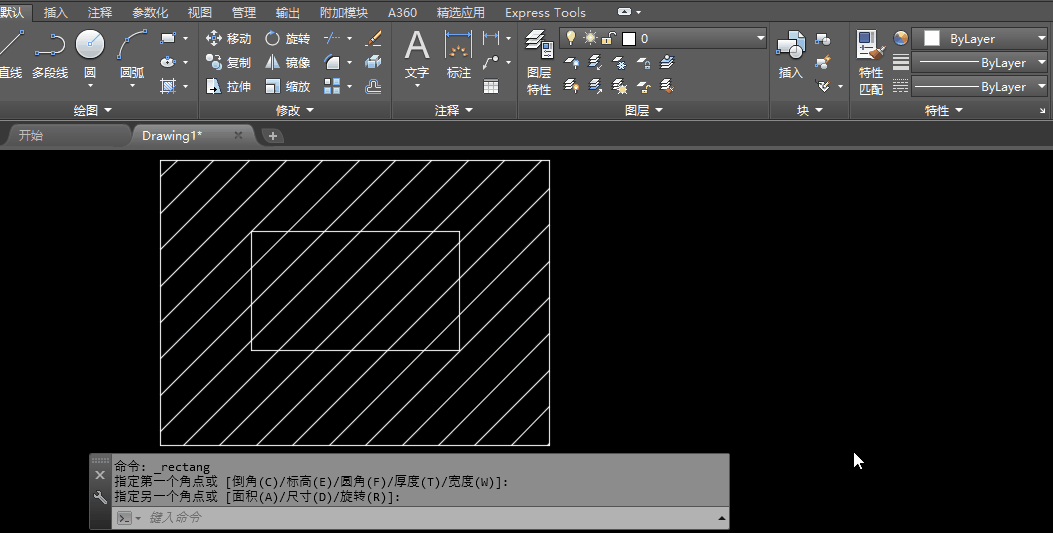The width and height of the screenshot is (1053, 533).
Task: Choose the Mirror (镜像) tool
Action: point(287,62)
